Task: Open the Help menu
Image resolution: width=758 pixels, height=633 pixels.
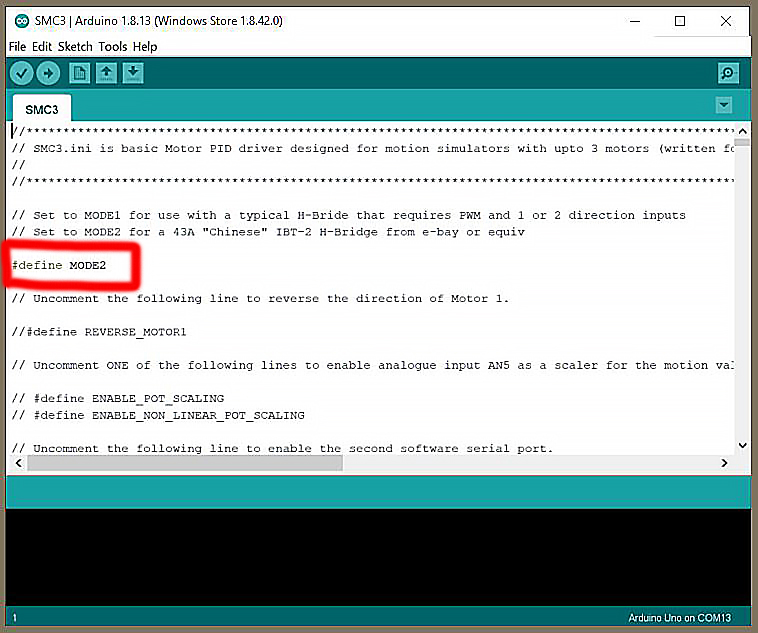Action: tap(145, 46)
